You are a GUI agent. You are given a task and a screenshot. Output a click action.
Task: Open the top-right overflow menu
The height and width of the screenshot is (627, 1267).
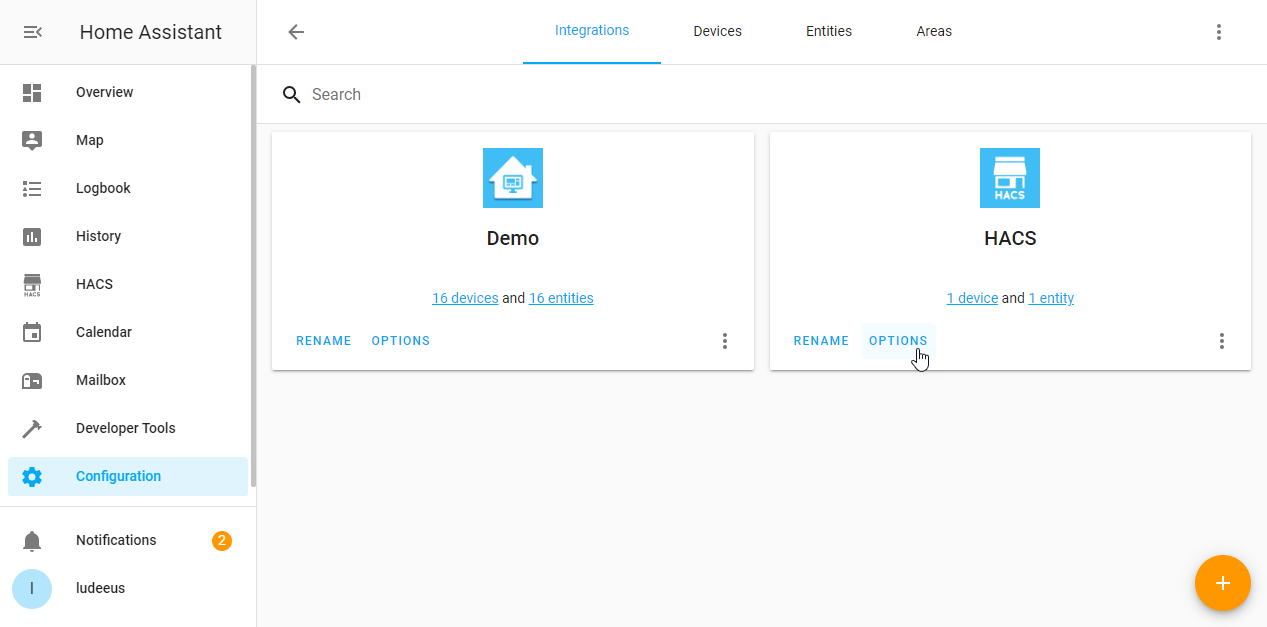1219,32
